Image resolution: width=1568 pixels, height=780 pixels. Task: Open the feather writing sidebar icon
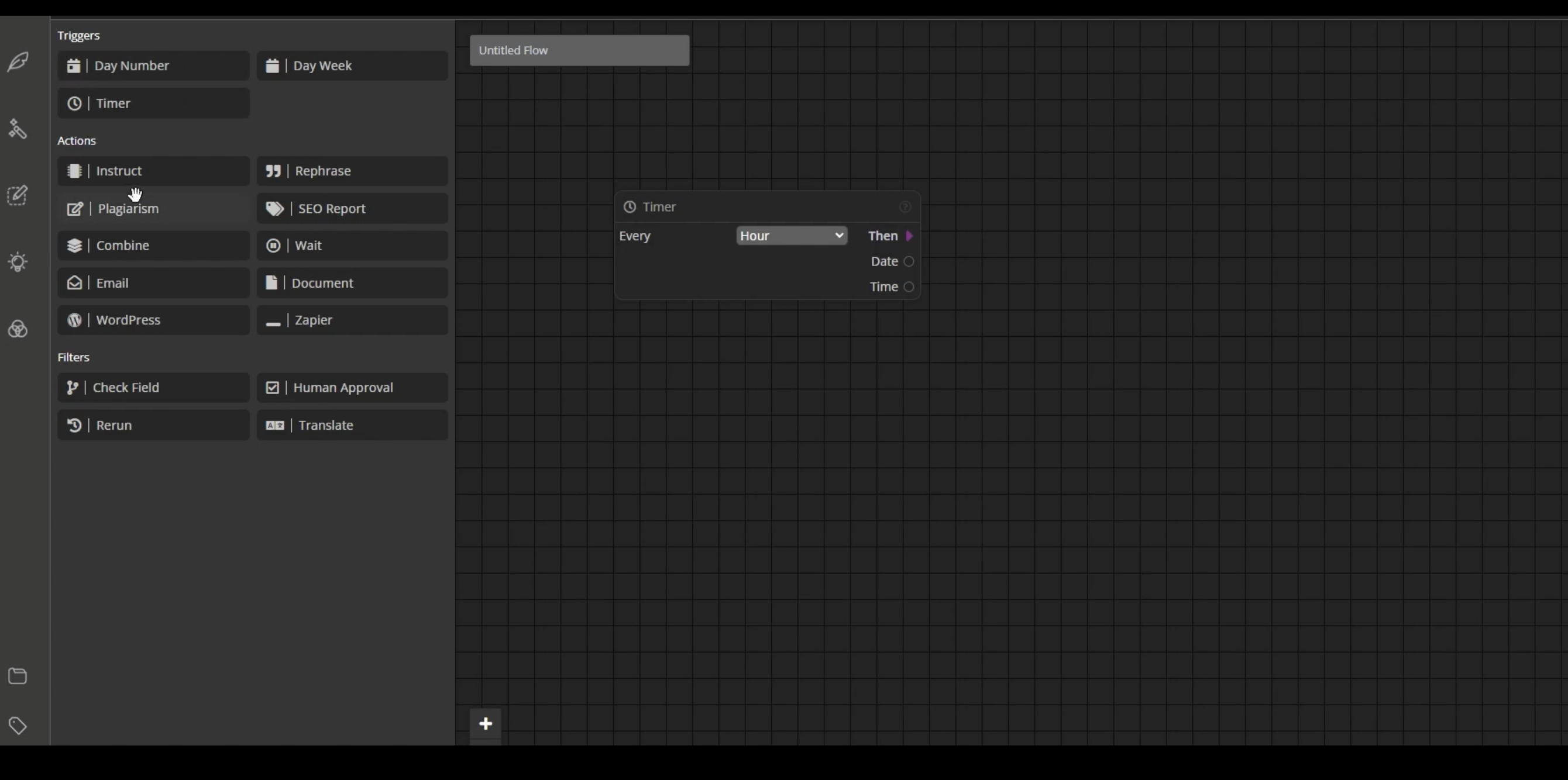click(x=18, y=61)
